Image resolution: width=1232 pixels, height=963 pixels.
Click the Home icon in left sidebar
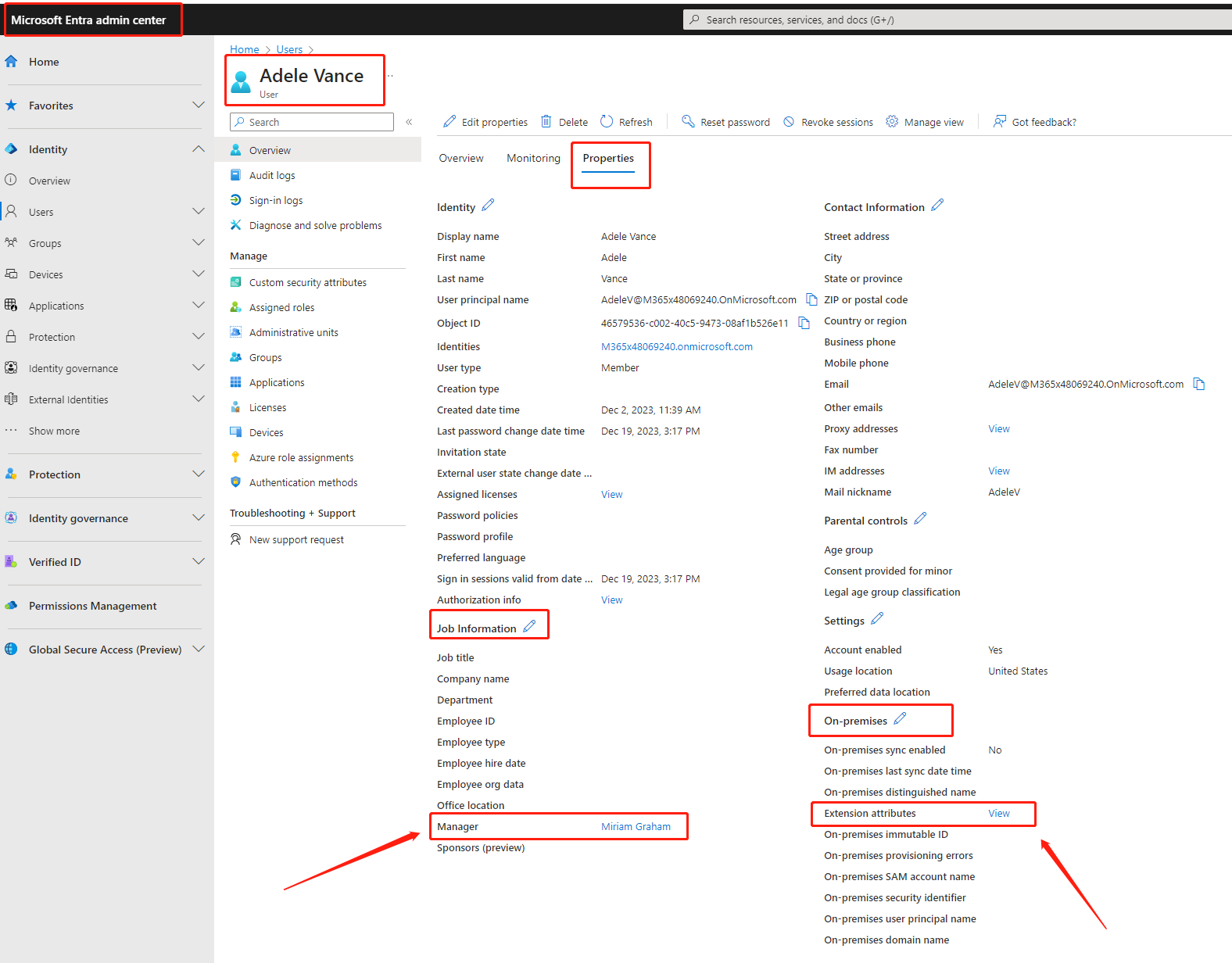11,61
